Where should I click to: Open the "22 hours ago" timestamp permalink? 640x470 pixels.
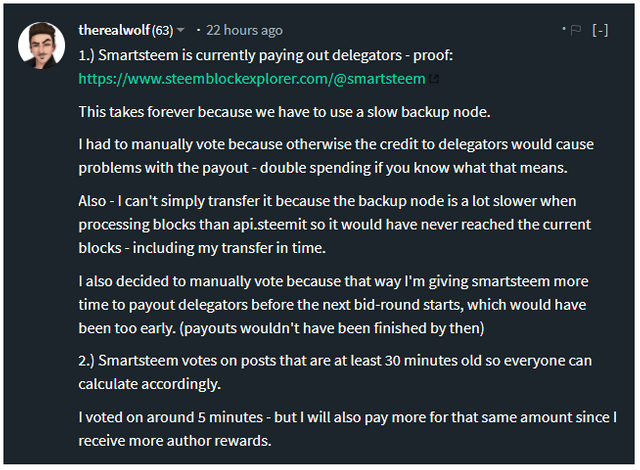(244, 30)
